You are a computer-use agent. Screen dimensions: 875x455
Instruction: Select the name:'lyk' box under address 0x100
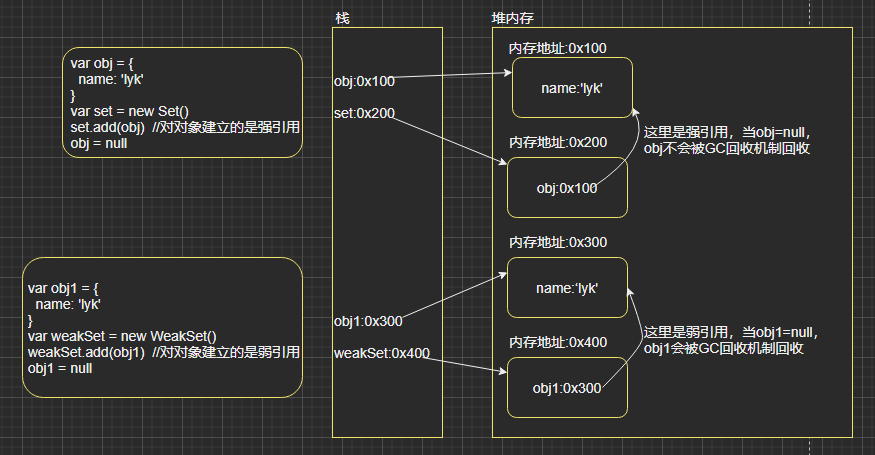tap(572, 88)
